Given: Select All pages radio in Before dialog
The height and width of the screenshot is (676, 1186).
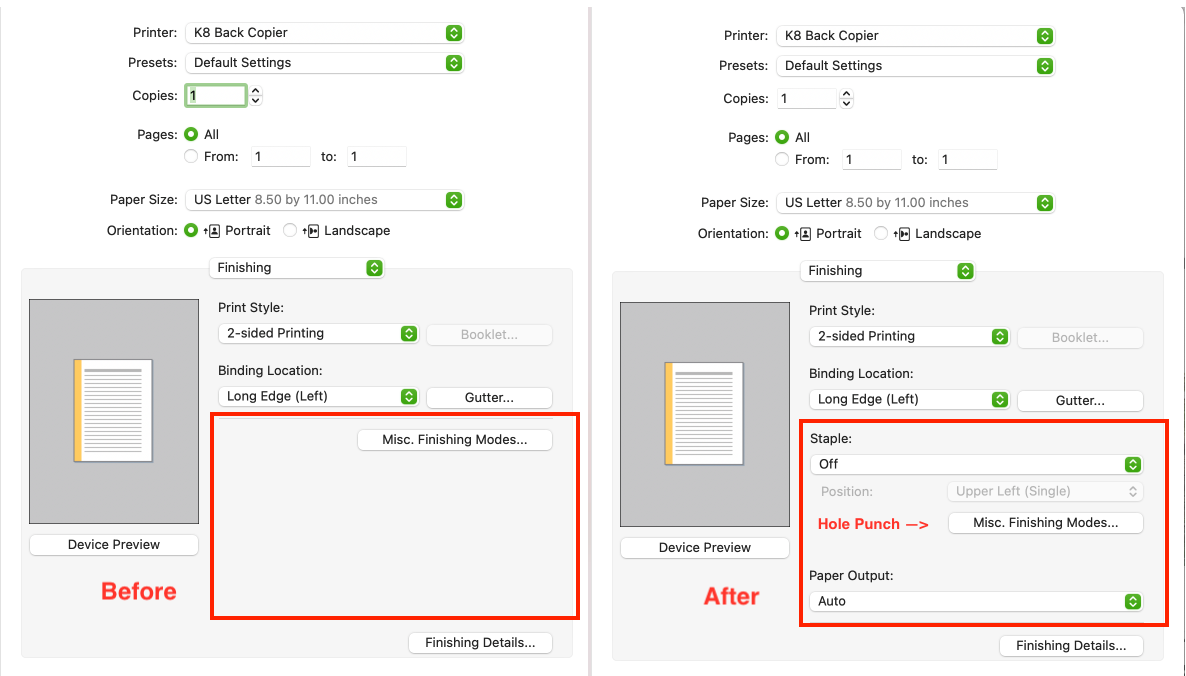Looking at the screenshot, I should tap(191, 134).
